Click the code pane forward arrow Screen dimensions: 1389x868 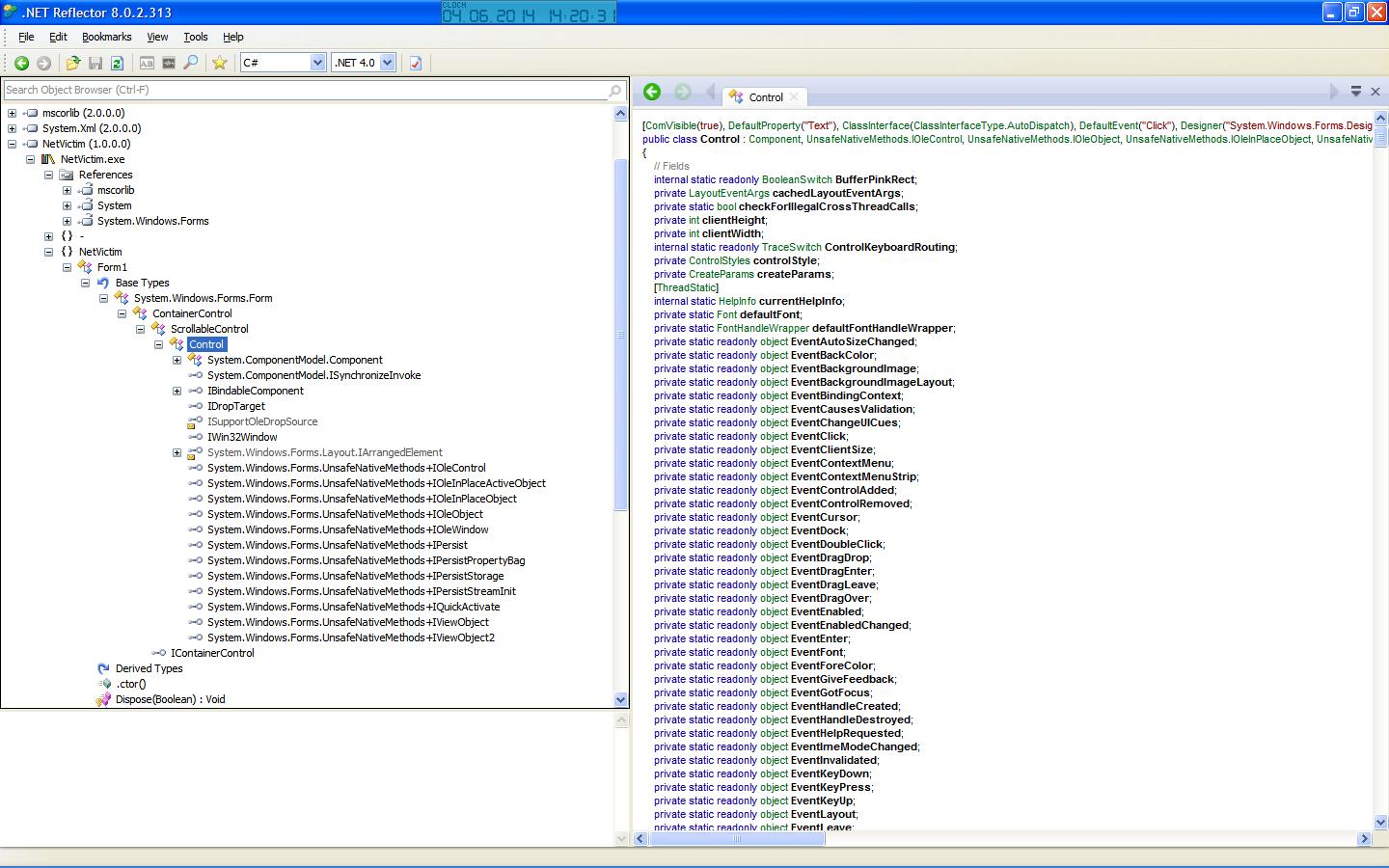click(683, 92)
